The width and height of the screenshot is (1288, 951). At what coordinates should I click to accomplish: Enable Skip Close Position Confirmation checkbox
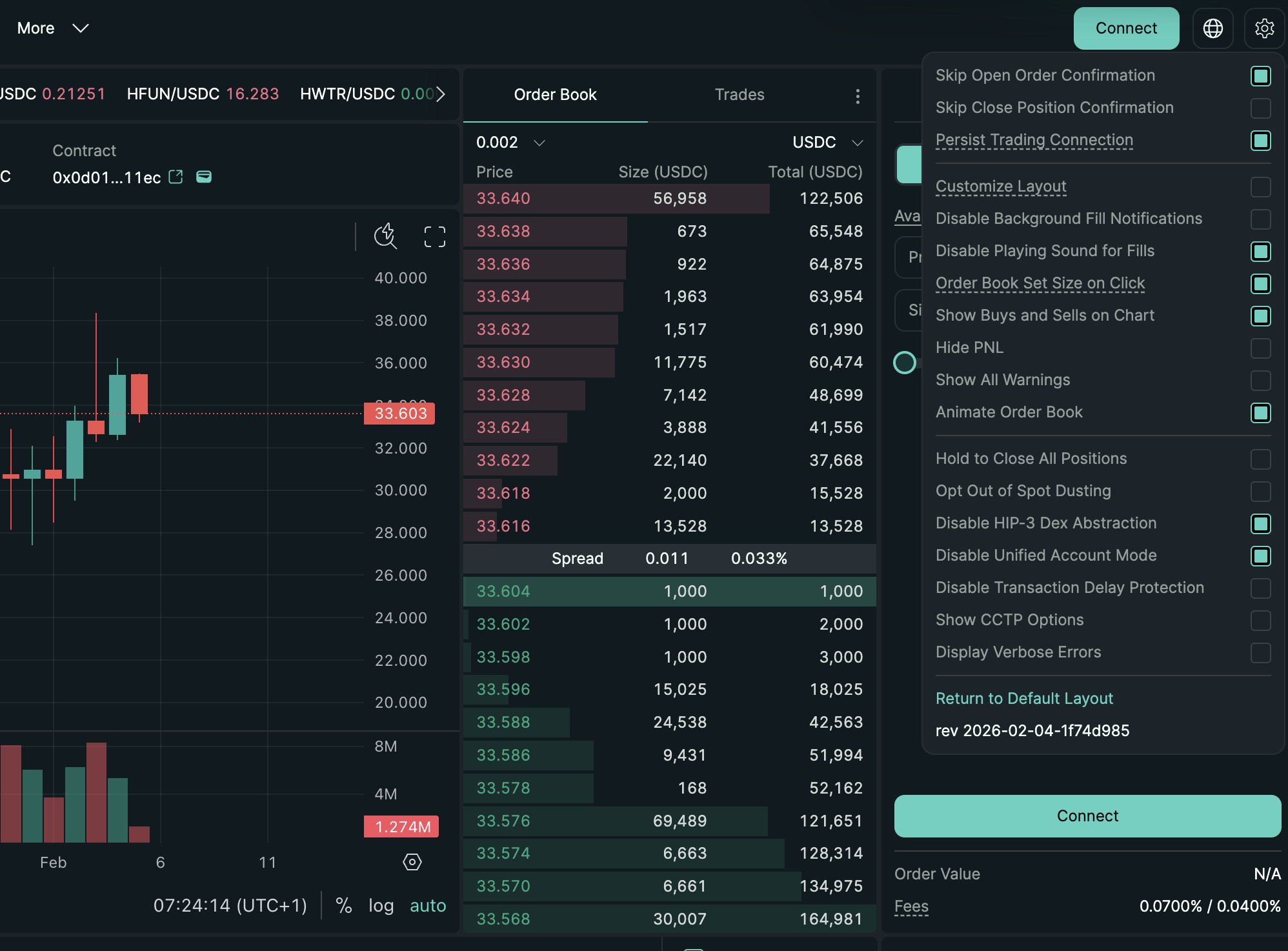pyautogui.click(x=1260, y=108)
